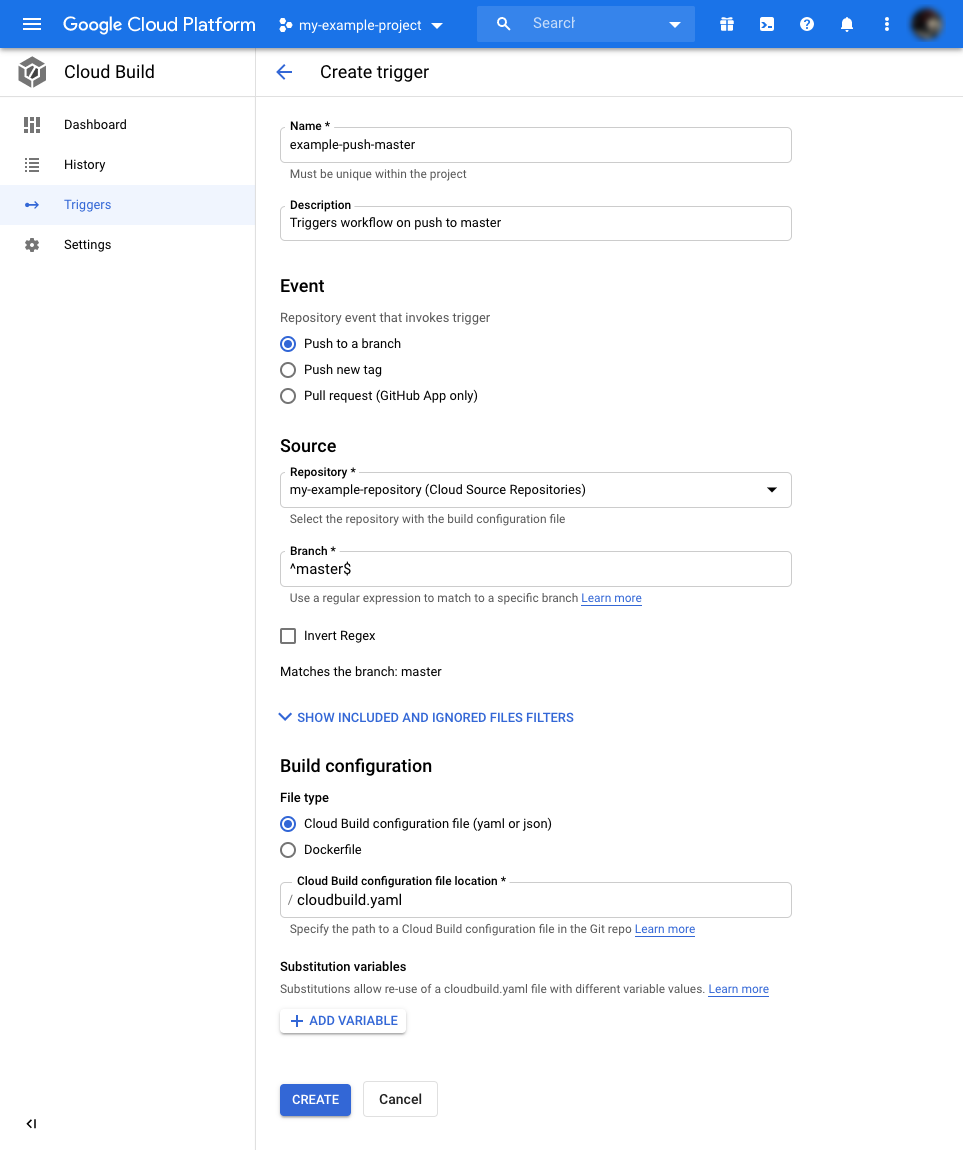Click the Triggers arrow icon
This screenshot has height=1150, width=963.
pyautogui.click(x=32, y=205)
